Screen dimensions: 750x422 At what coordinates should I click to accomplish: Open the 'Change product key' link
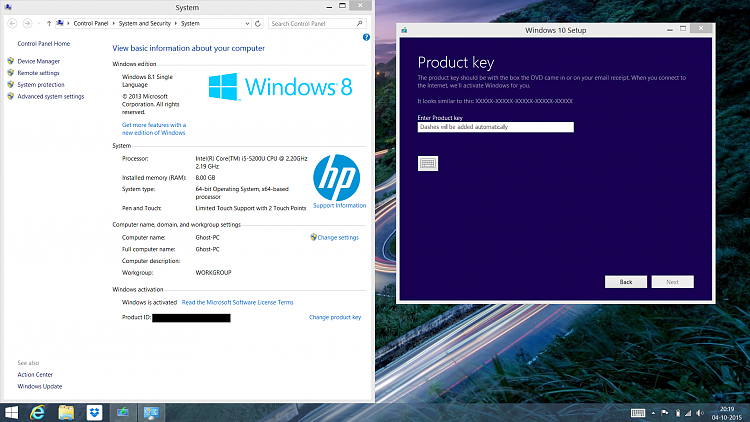[x=334, y=317]
